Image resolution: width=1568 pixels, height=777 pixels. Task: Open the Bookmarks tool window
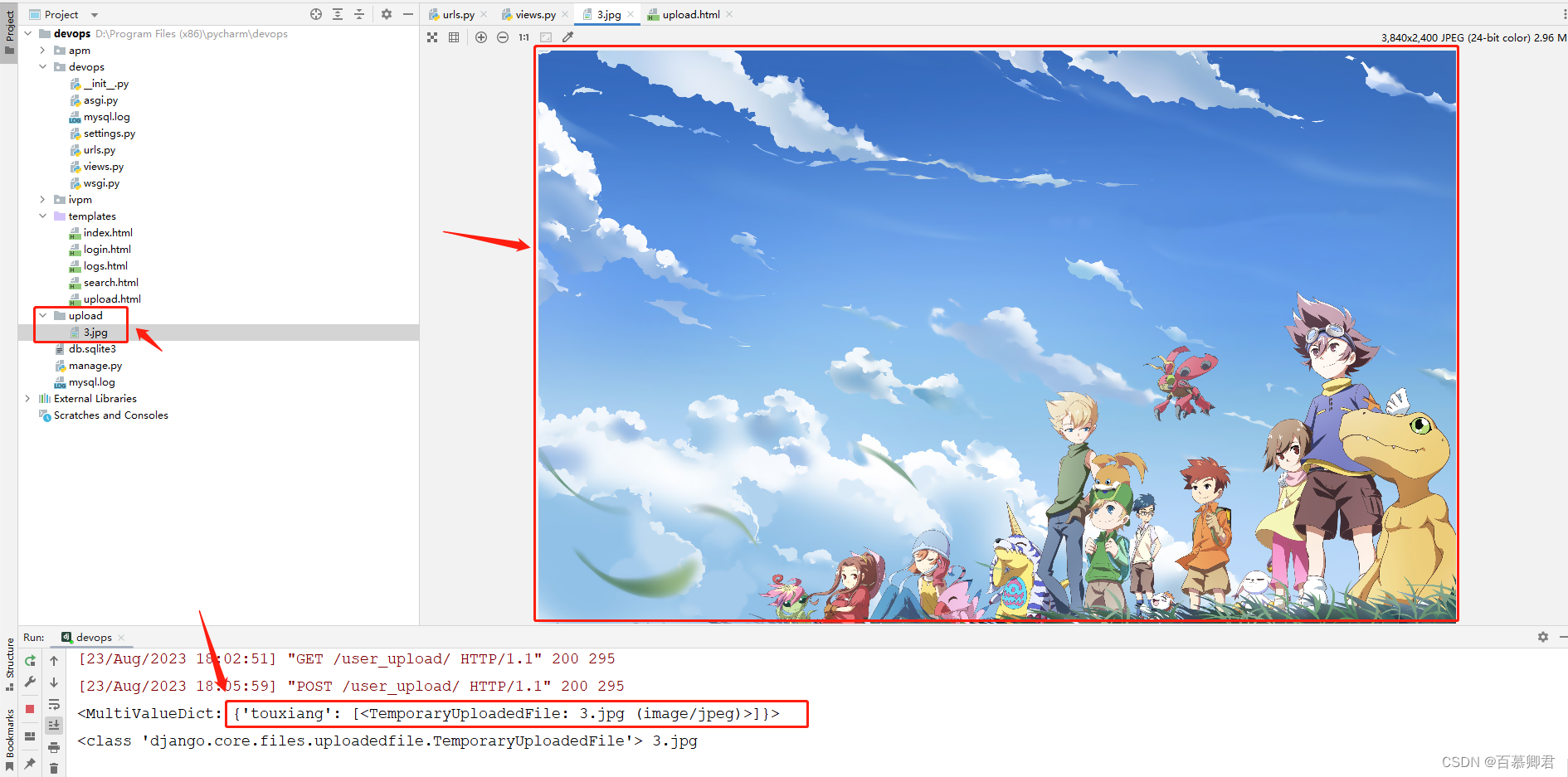coord(9,740)
